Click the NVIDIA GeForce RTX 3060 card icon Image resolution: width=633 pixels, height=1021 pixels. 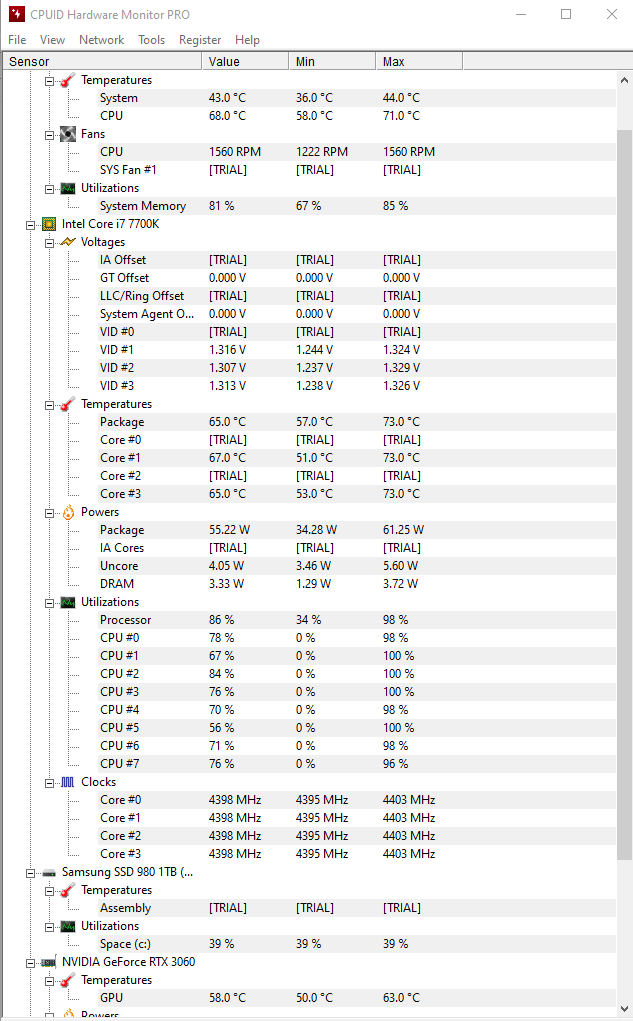[x=49, y=962]
